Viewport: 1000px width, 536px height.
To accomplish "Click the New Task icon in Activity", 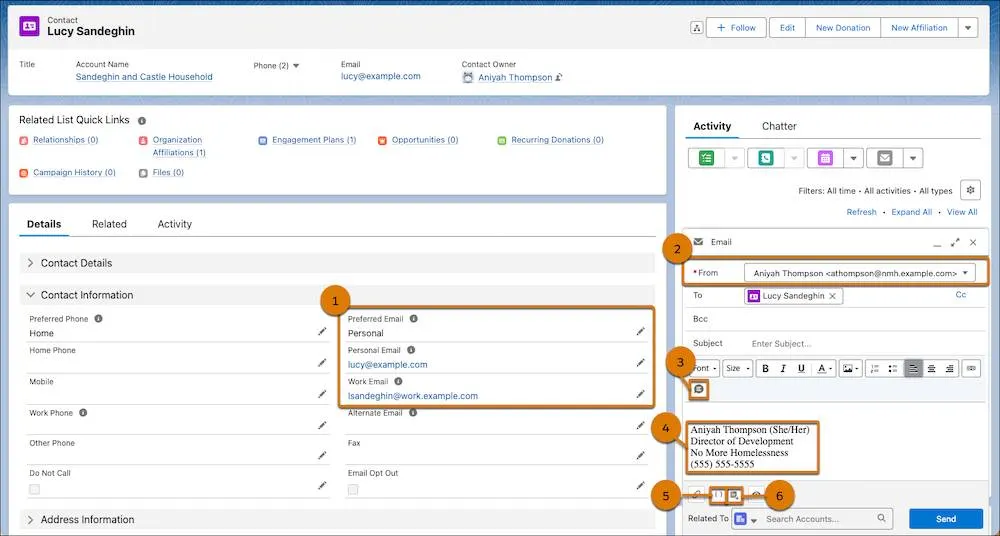I will coord(707,158).
